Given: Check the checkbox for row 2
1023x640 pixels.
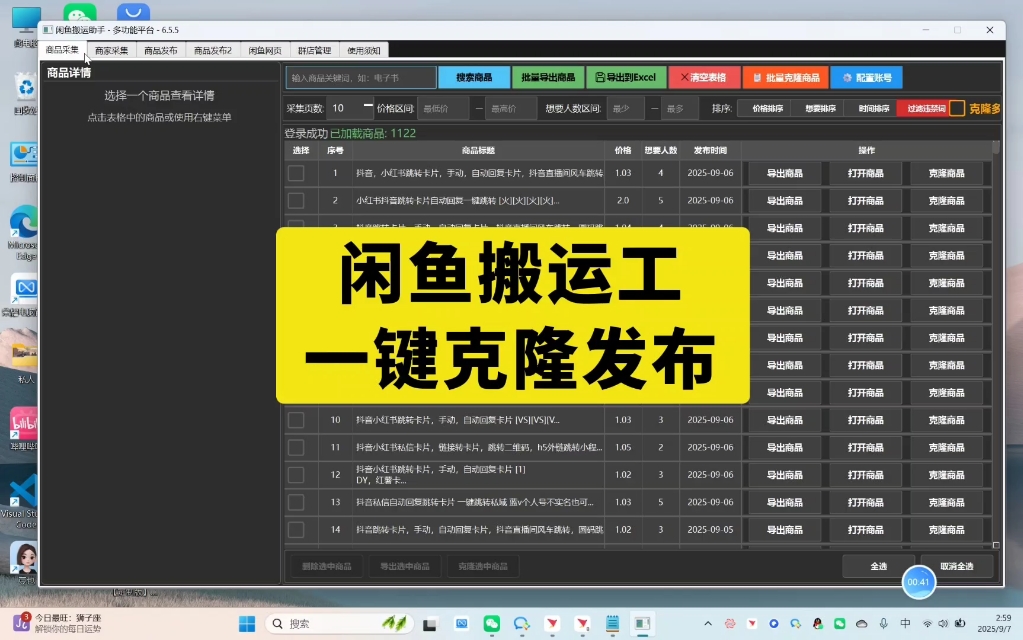Looking at the screenshot, I should (x=296, y=201).
